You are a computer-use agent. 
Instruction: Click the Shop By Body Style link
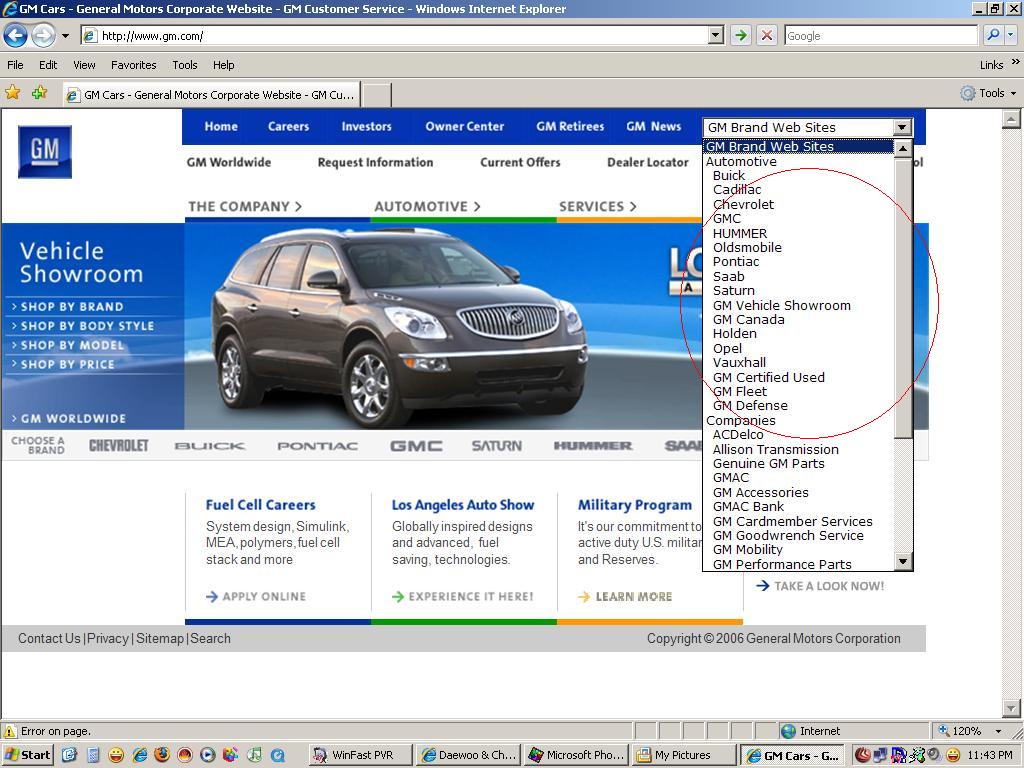(88, 325)
